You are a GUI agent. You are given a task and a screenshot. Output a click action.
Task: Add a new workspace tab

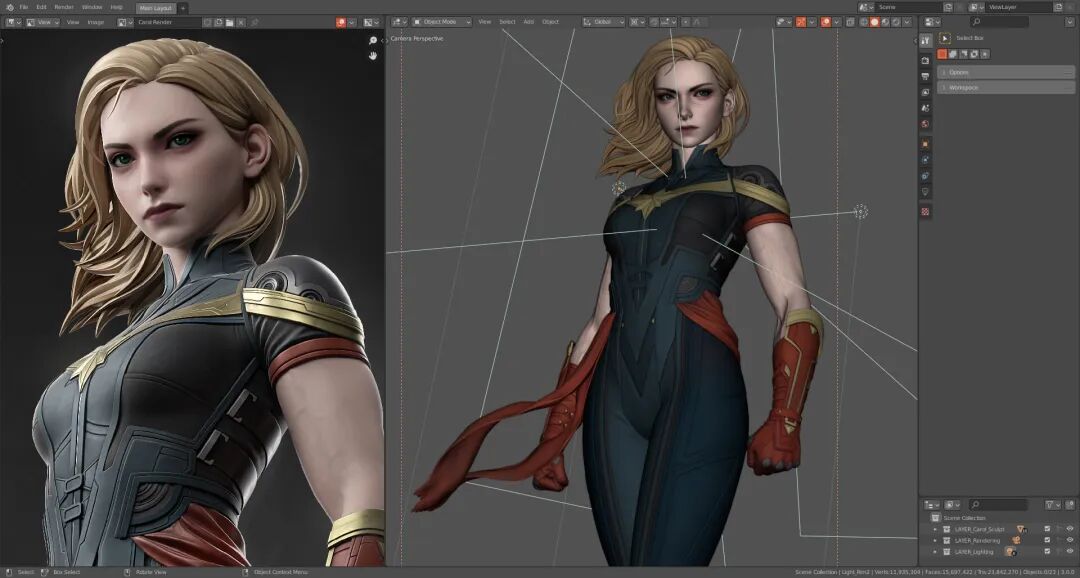(x=183, y=8)
